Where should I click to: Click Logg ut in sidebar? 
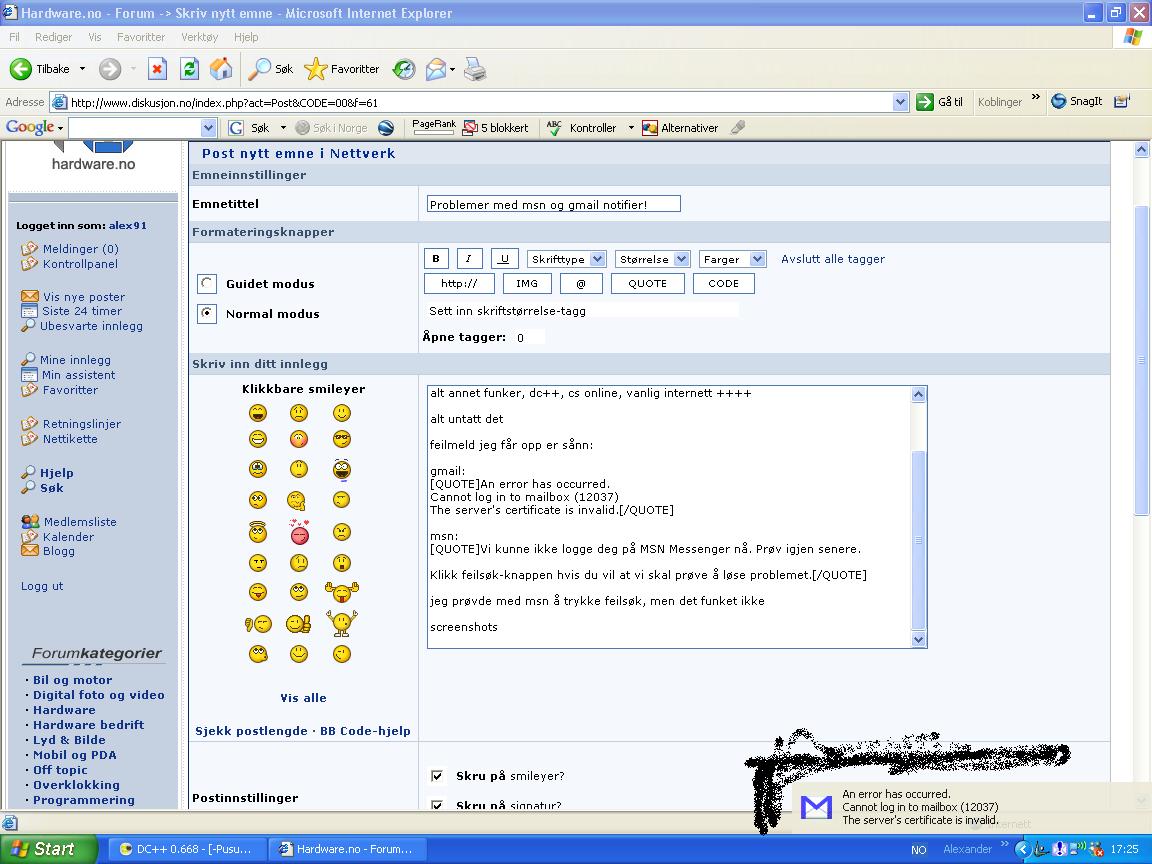tap(42, 586)
